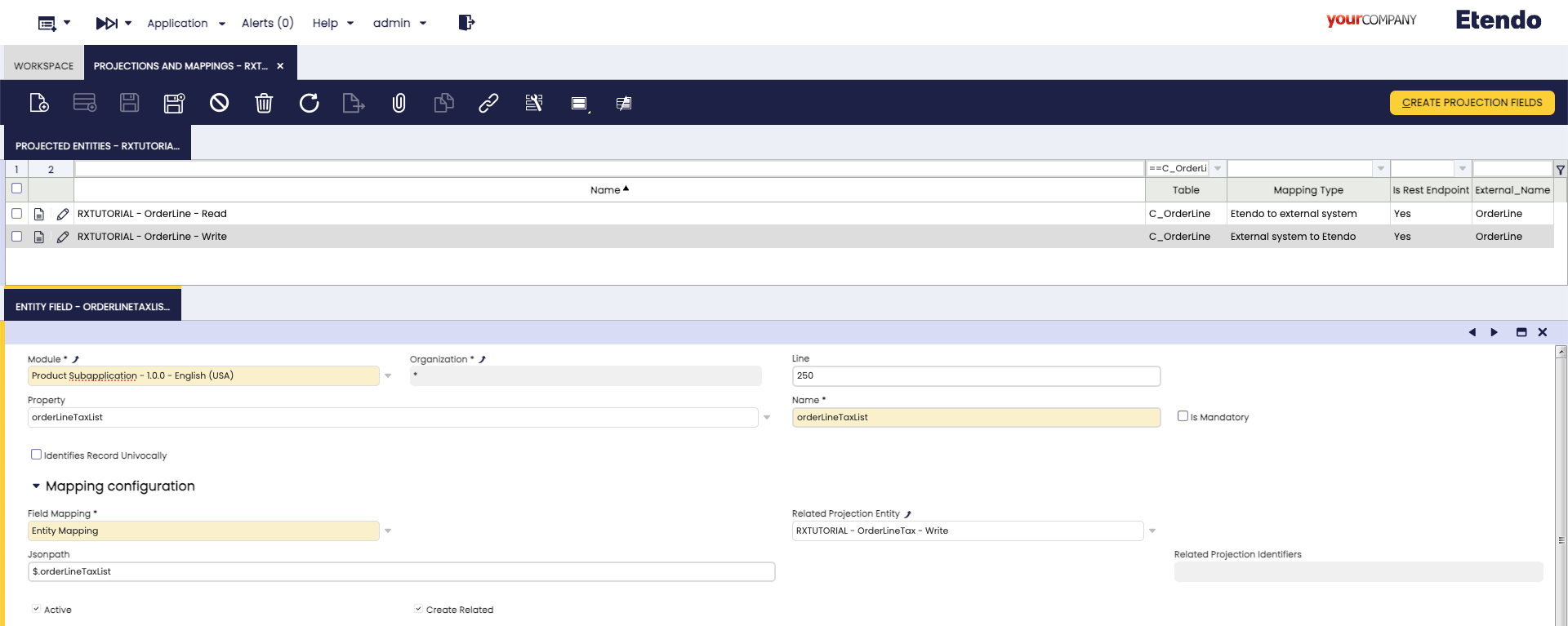1568x626 pixels.
Task: Open form for OrderLine - Write row
Action: pyautogui.click(x=38, y=237)
